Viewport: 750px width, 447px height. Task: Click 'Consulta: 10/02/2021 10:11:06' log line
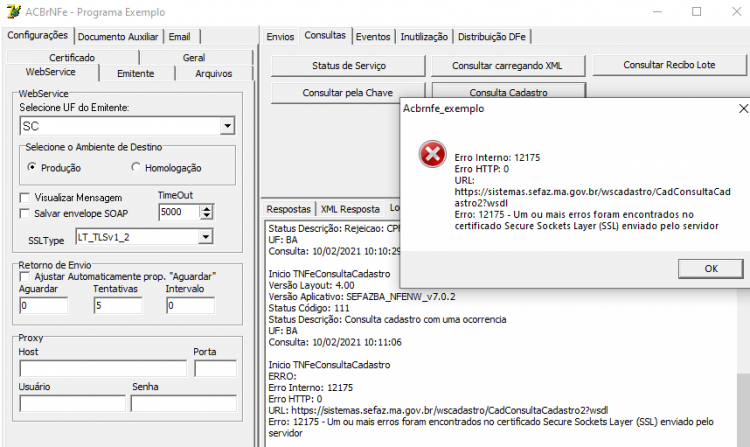coord(335,342)
